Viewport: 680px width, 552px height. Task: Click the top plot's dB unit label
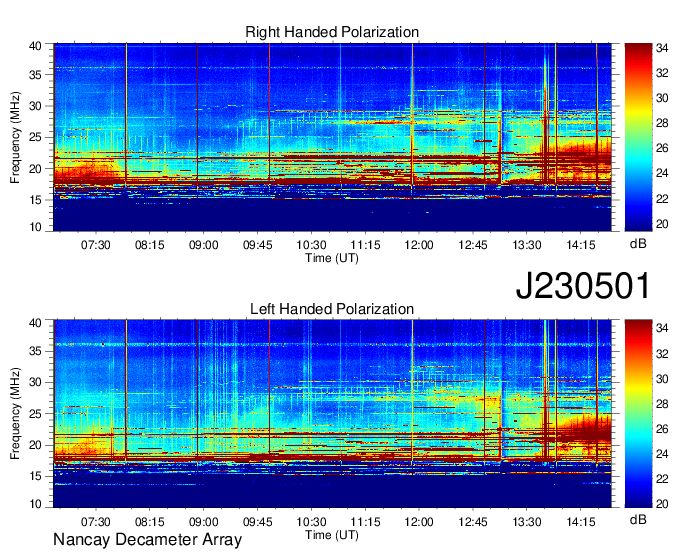[x=638, y=244]
